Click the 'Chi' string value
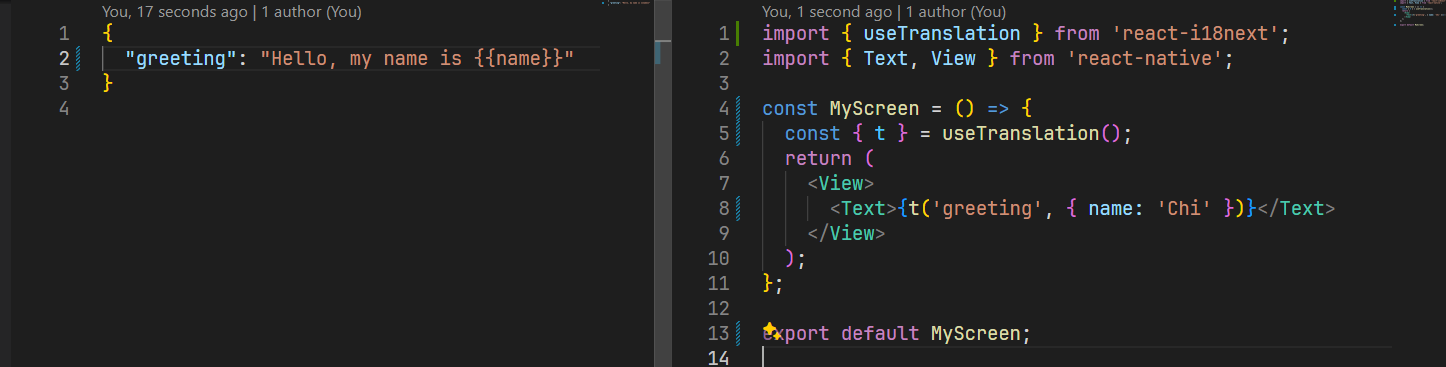Viewport: 1446px width, 367px height. tap(1185, 209)
